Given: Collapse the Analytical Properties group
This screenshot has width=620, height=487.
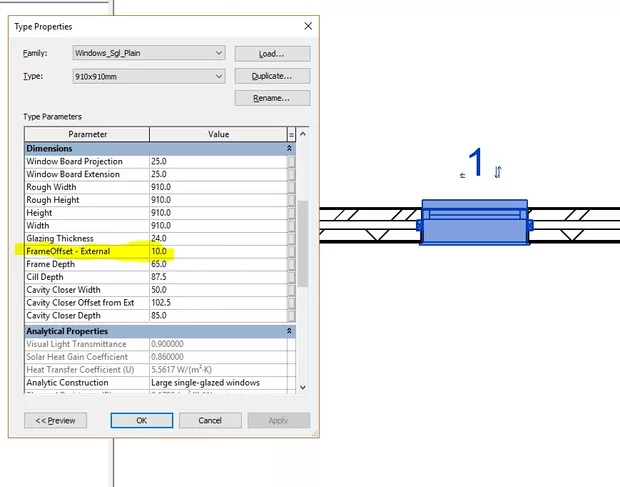Looking at the screenshot, I should click(290, 331).
